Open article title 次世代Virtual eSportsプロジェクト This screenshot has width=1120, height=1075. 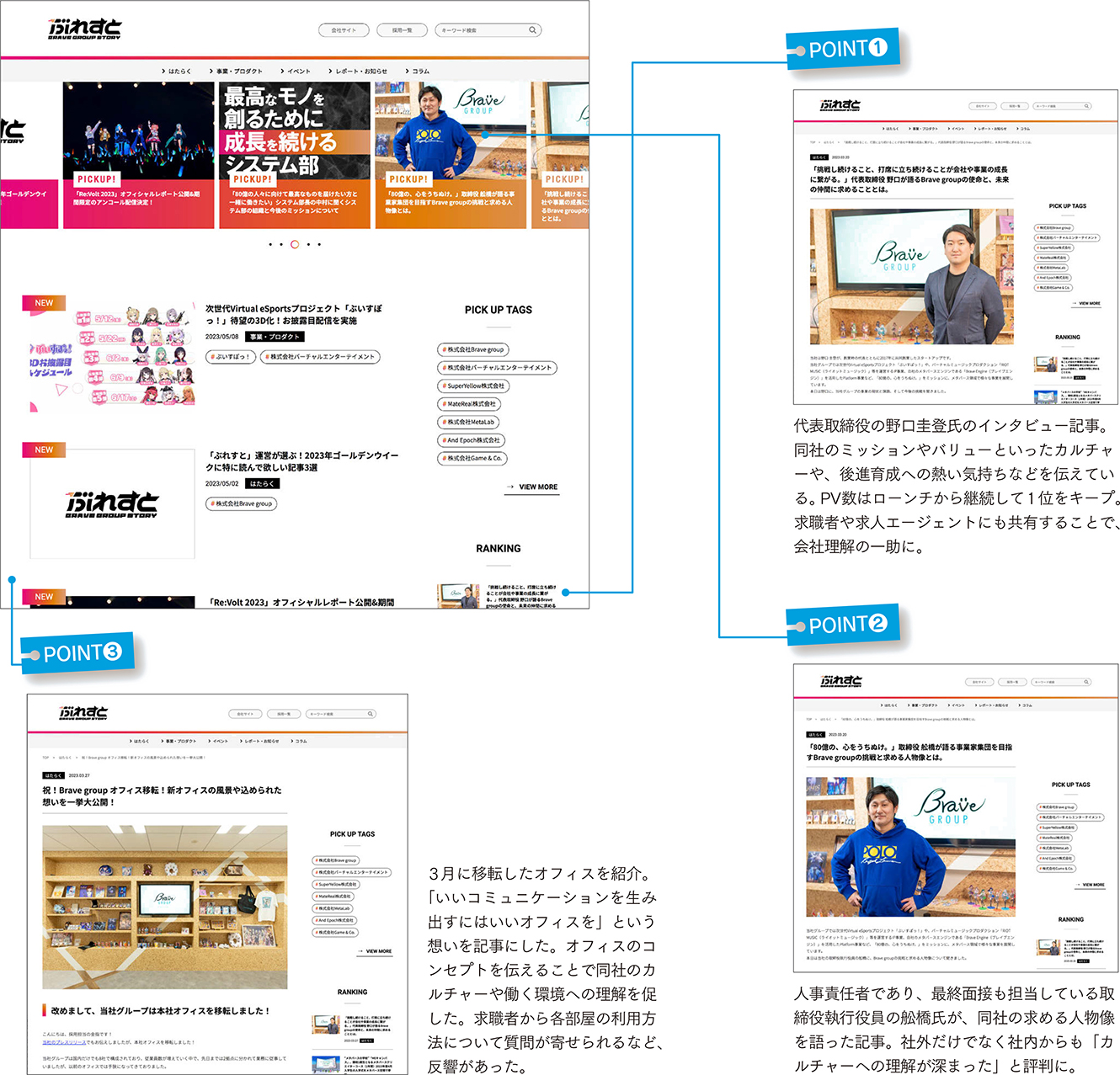[294, 314]
